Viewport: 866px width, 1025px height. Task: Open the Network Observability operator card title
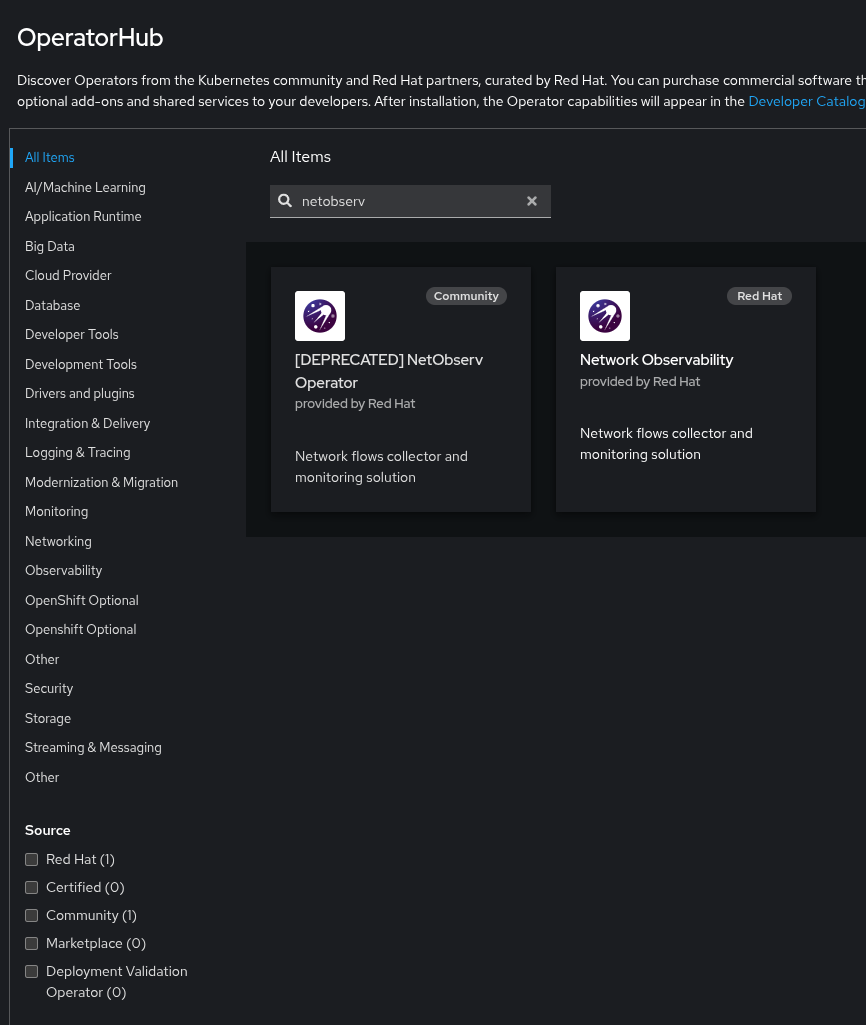[656, 360]
